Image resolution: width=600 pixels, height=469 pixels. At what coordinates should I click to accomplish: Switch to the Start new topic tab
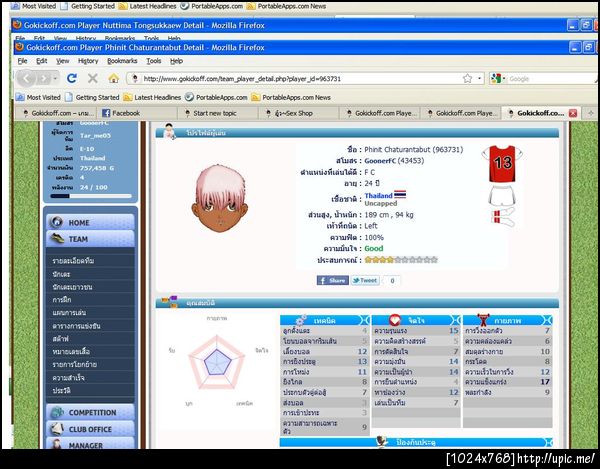click(218, 113)
